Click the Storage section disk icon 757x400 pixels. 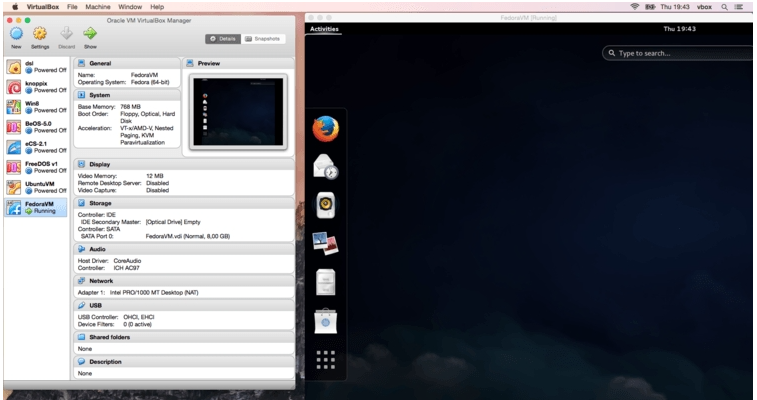[82, 203]
